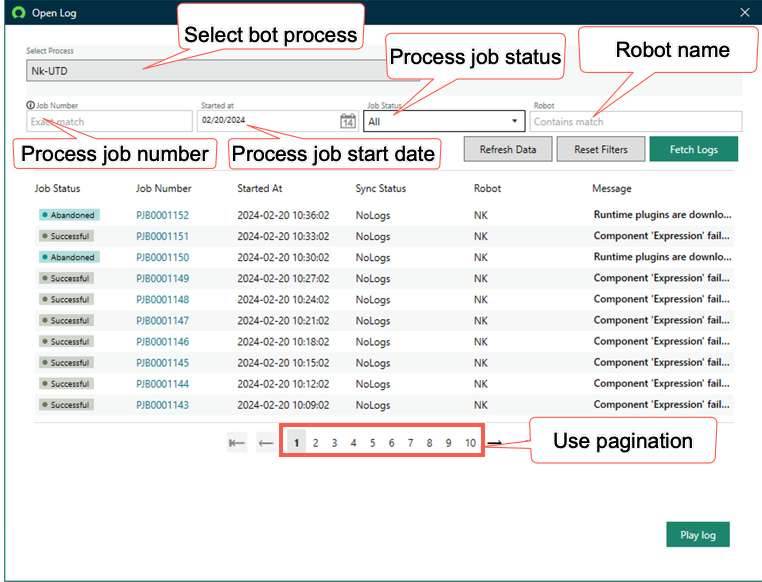This screenshot has width=762, height=582.
Task: Click NK robot cell for PJB0001146
Action: point(481,342)
